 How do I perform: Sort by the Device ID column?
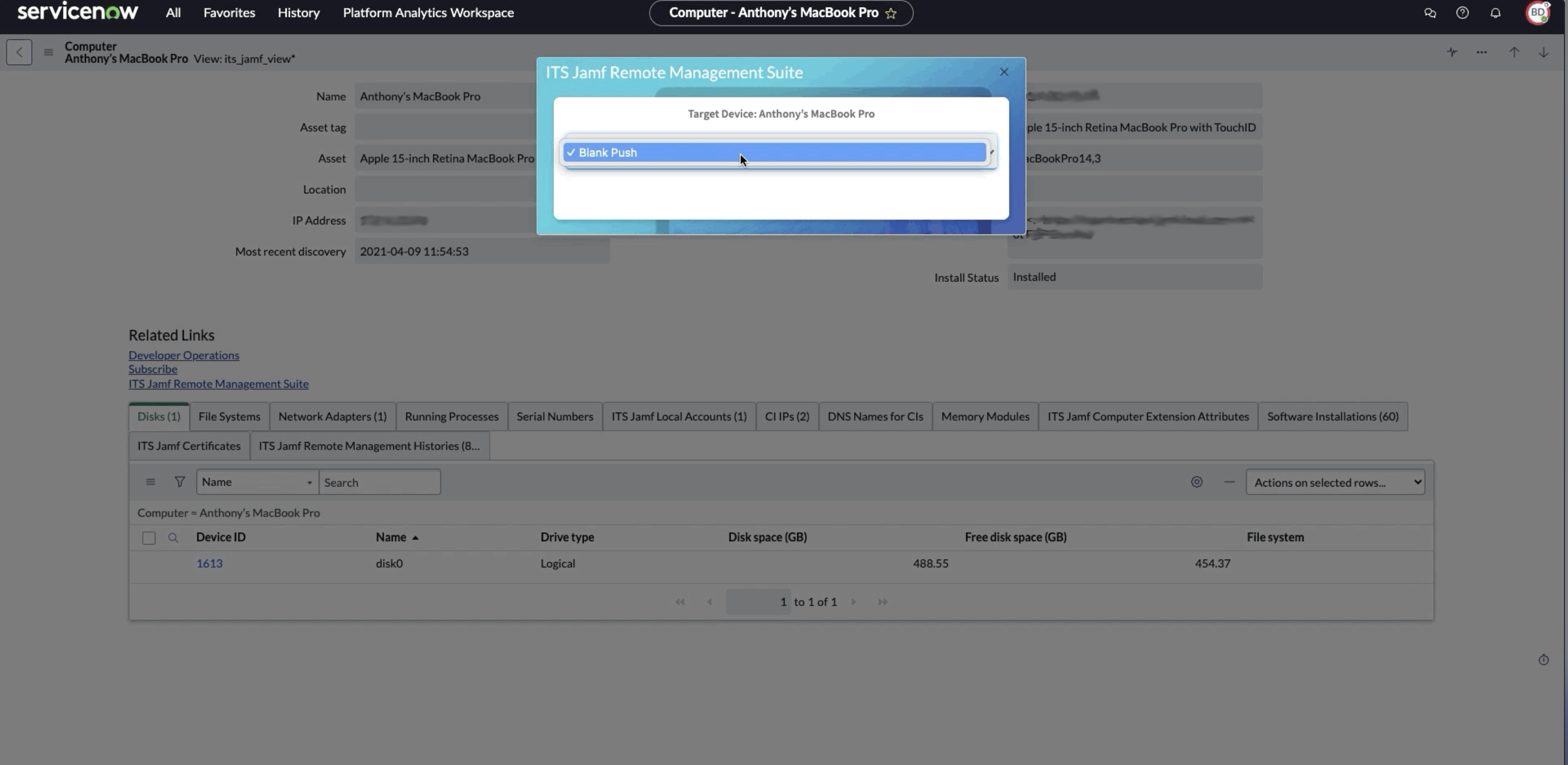(x=220, y=537)
